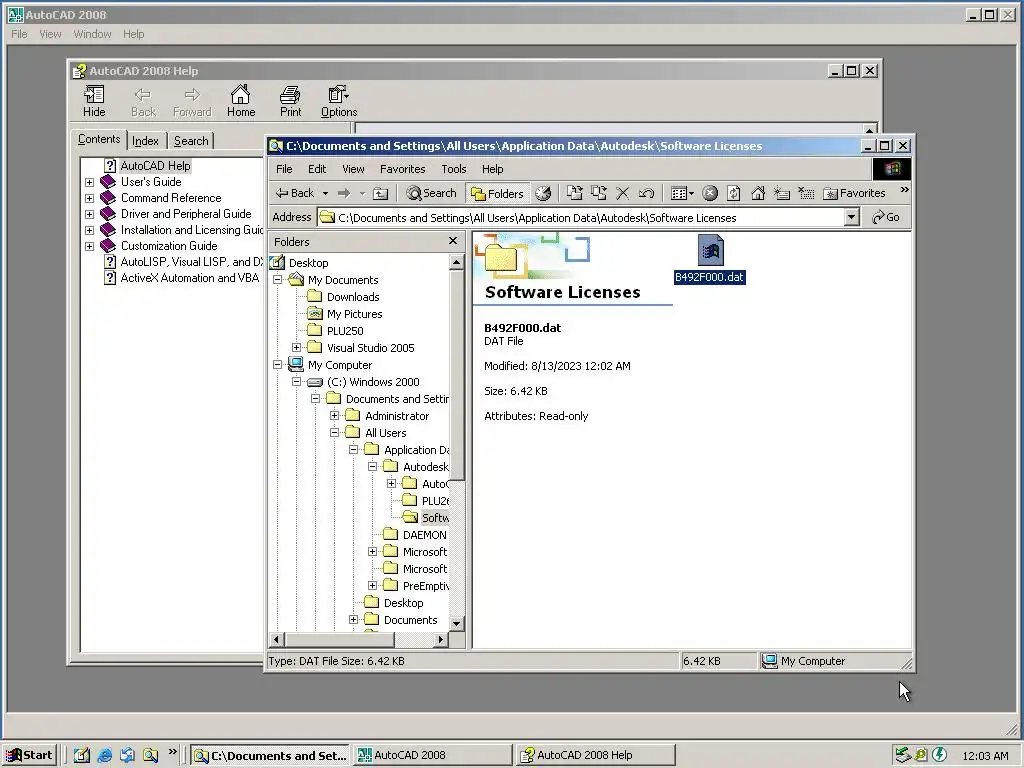Click the Favorites toolbar button
Image resolution: width=1024 pixels, height=768 pixels.
coord(854,193)
